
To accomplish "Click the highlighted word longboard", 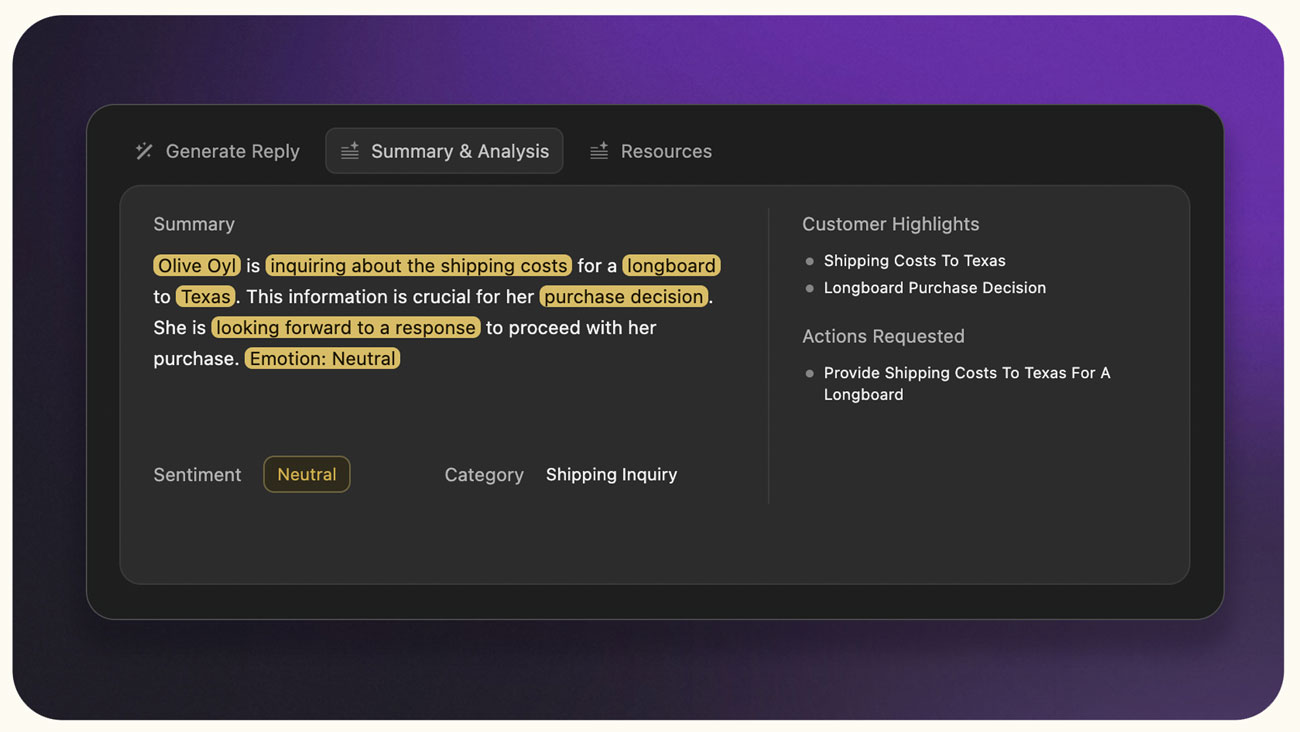I will (x=671, y=266).
